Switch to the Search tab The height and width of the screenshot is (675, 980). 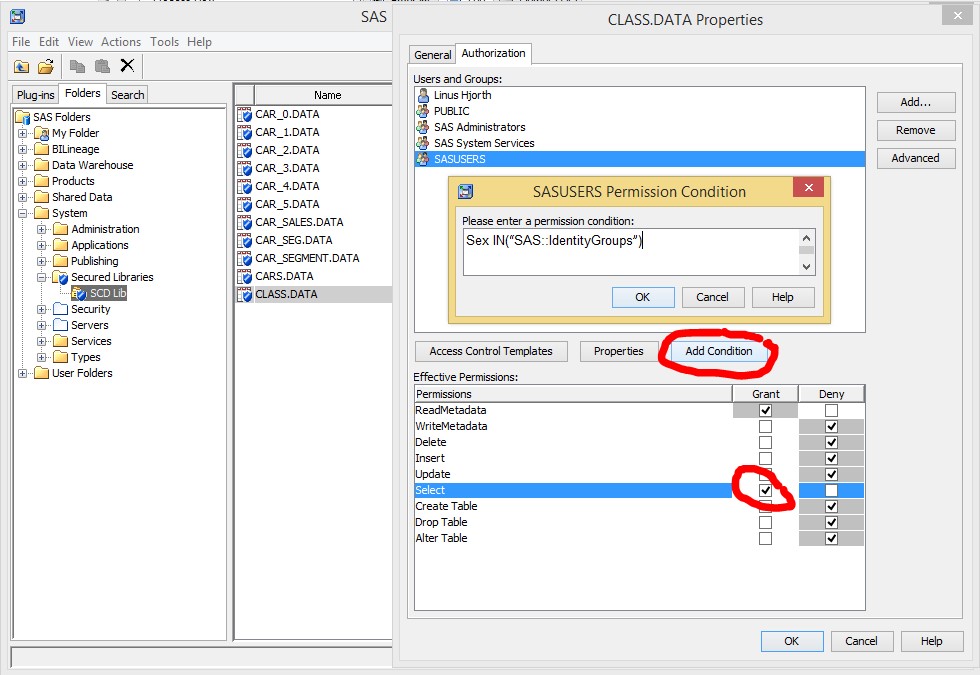128,94
